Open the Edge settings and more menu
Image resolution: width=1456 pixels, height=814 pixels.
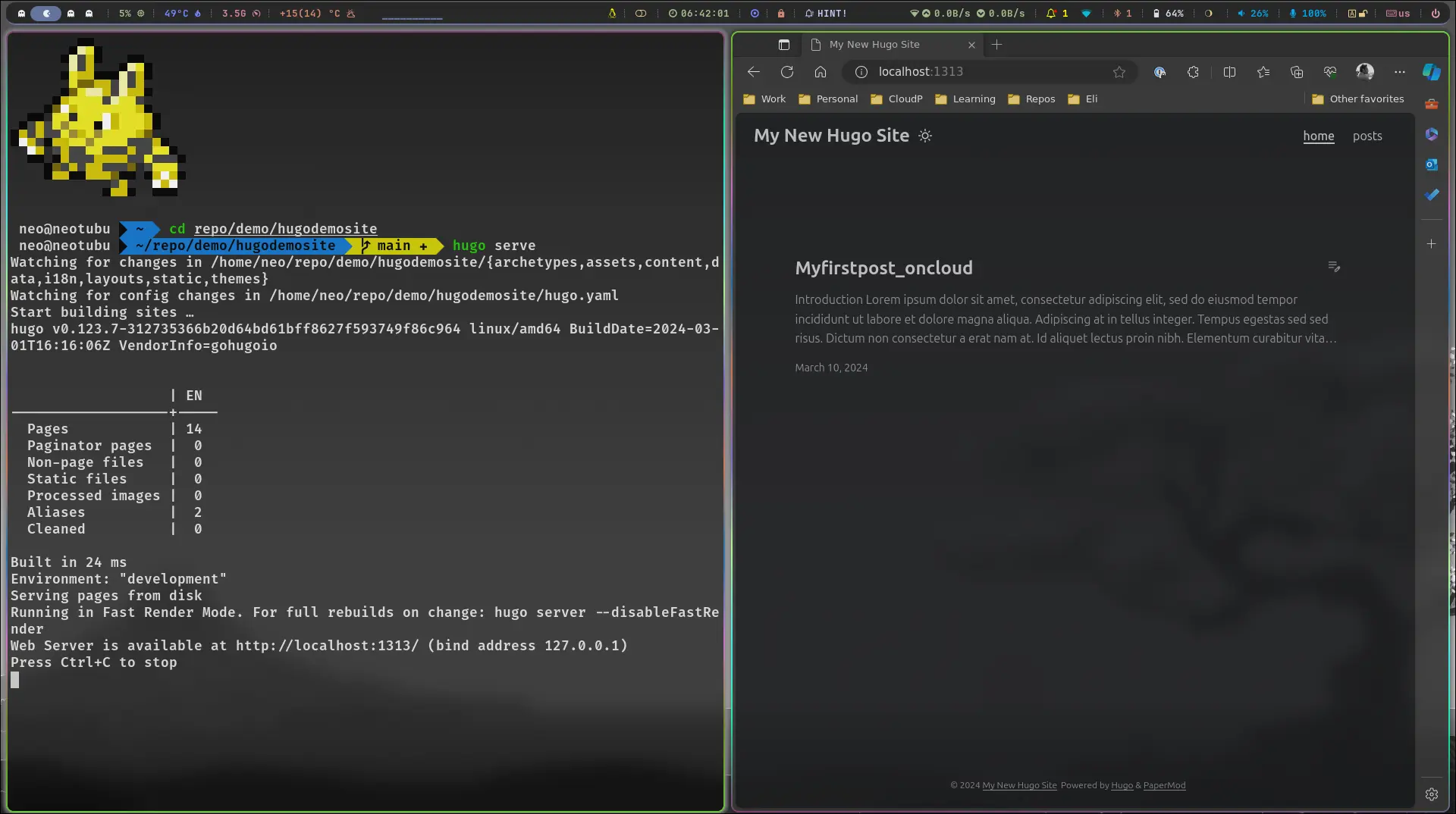(1400, 72)
